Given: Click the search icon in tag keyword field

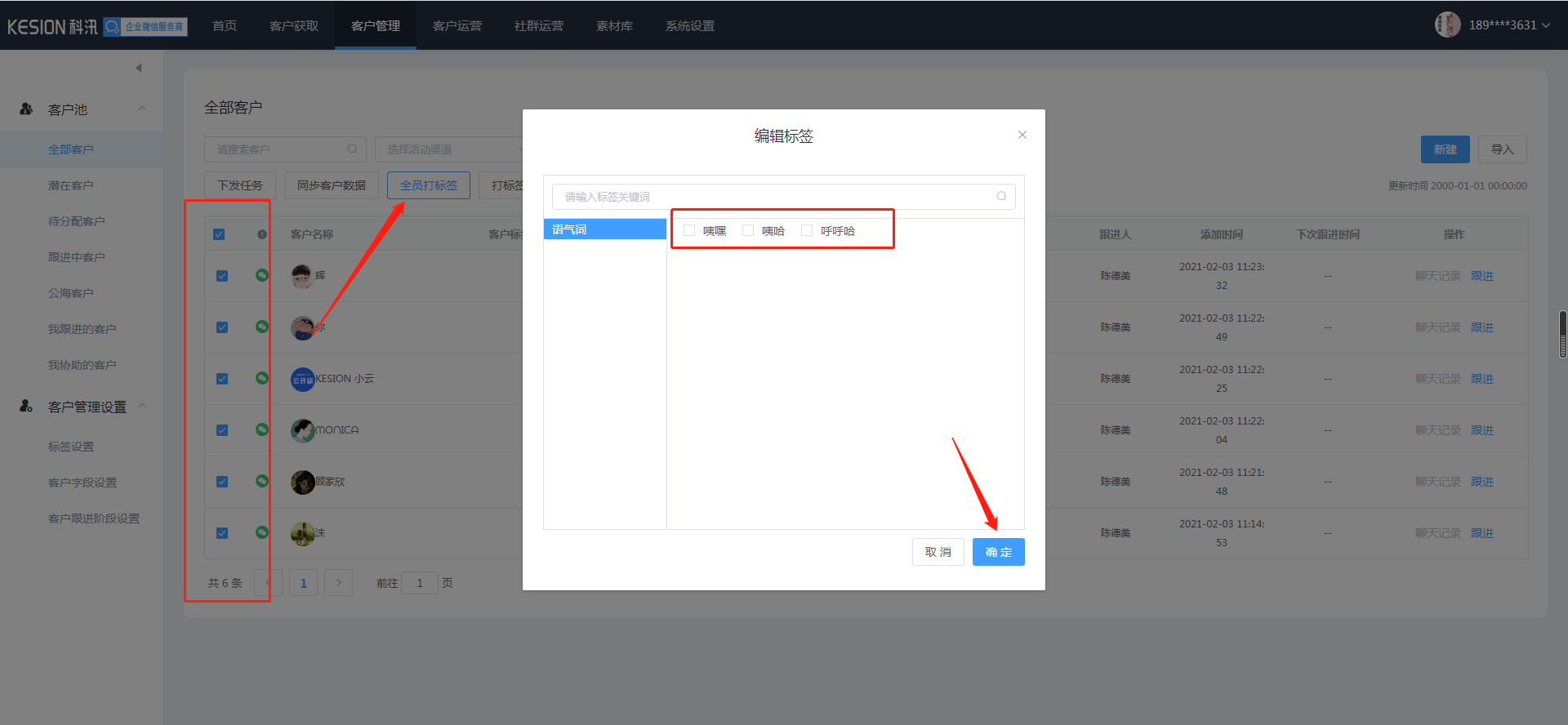Looking at the screenshot, I should coord(1001,197).
